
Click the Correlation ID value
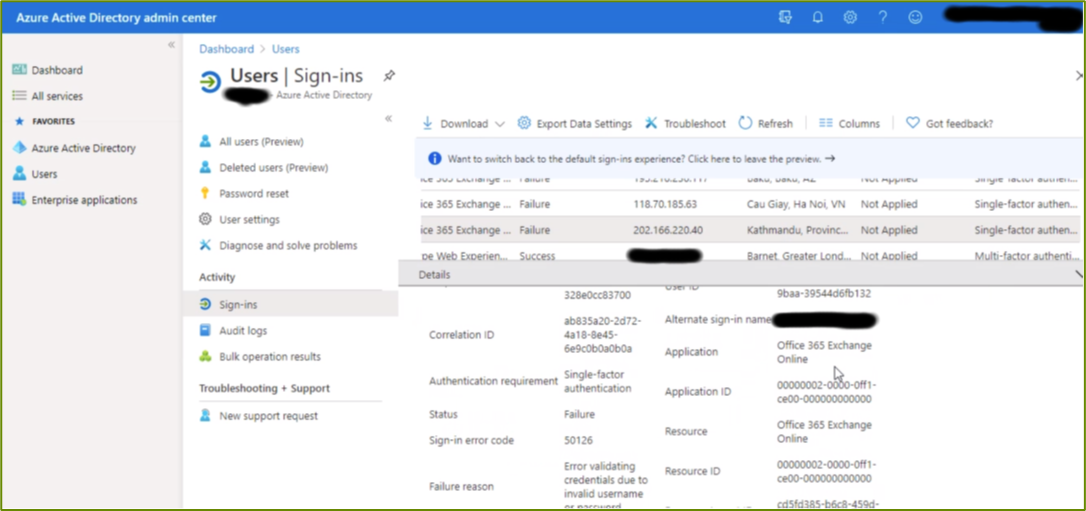tap(603, 334)
